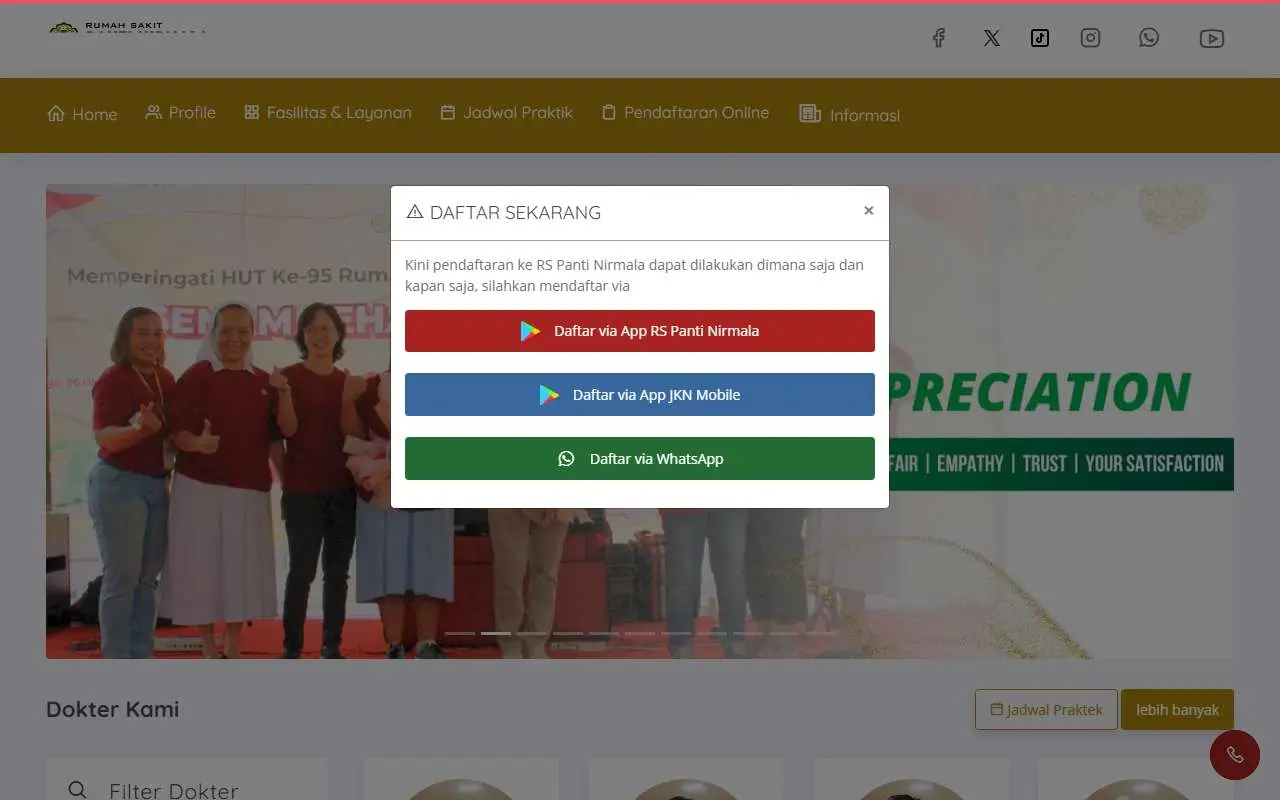Click the Rumah Sakit logo
1280x800 pixels.
pos(127,28)
